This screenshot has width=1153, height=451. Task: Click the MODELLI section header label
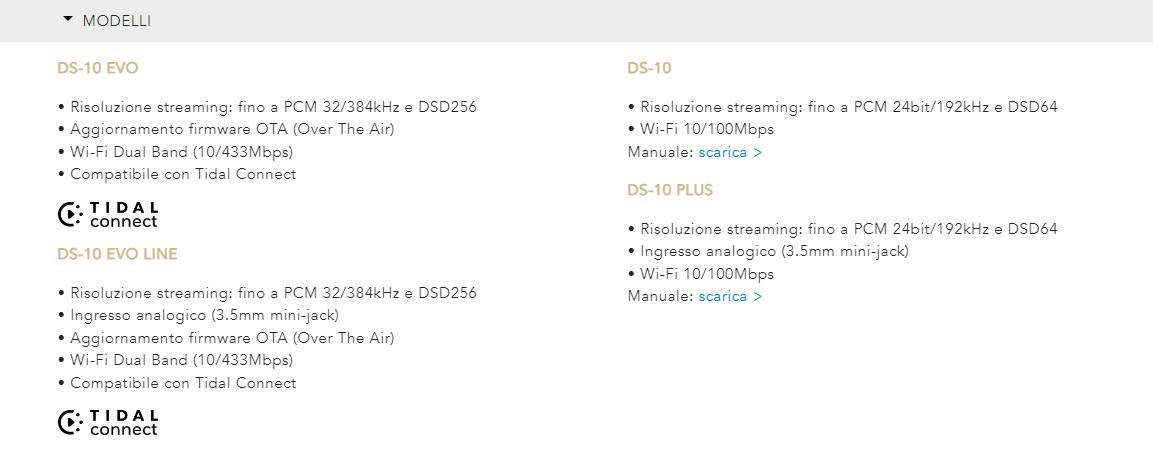pos(117,21)
